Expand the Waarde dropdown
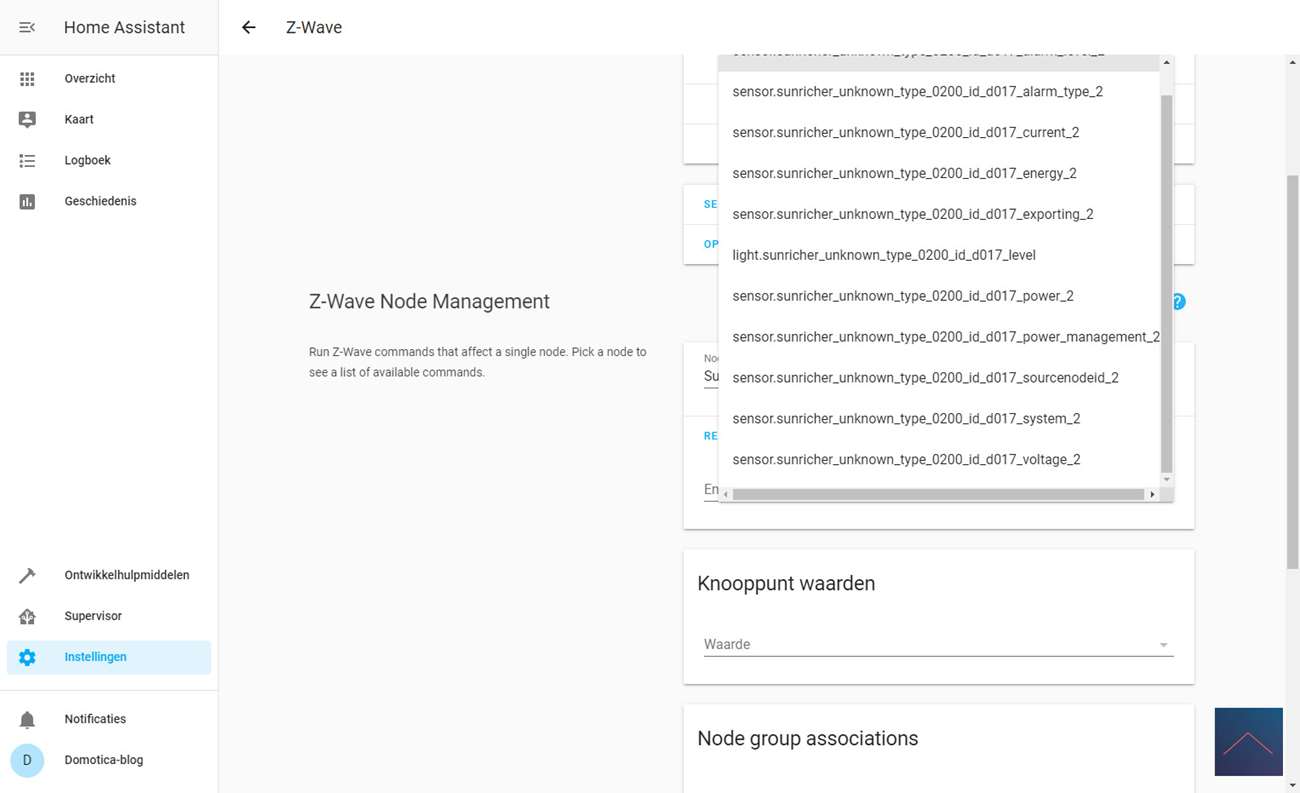The height and width of the screenshot is (793, 1300). tap(1163, 645)
